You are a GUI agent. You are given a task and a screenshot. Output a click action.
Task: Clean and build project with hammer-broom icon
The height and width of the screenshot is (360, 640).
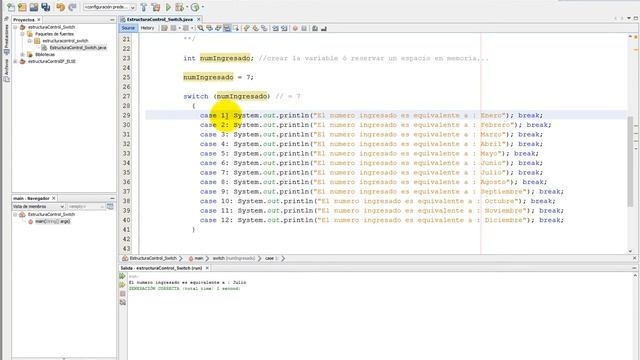[156, 7]
